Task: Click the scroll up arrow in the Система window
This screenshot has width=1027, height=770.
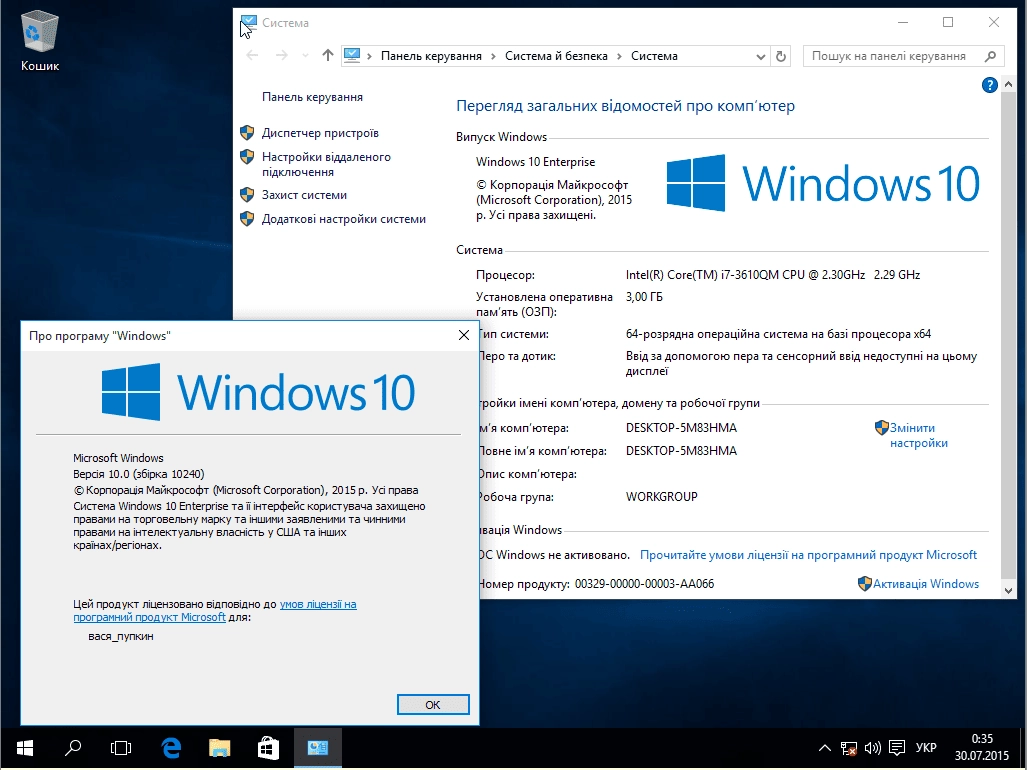Action: [x=1009, y=82]
